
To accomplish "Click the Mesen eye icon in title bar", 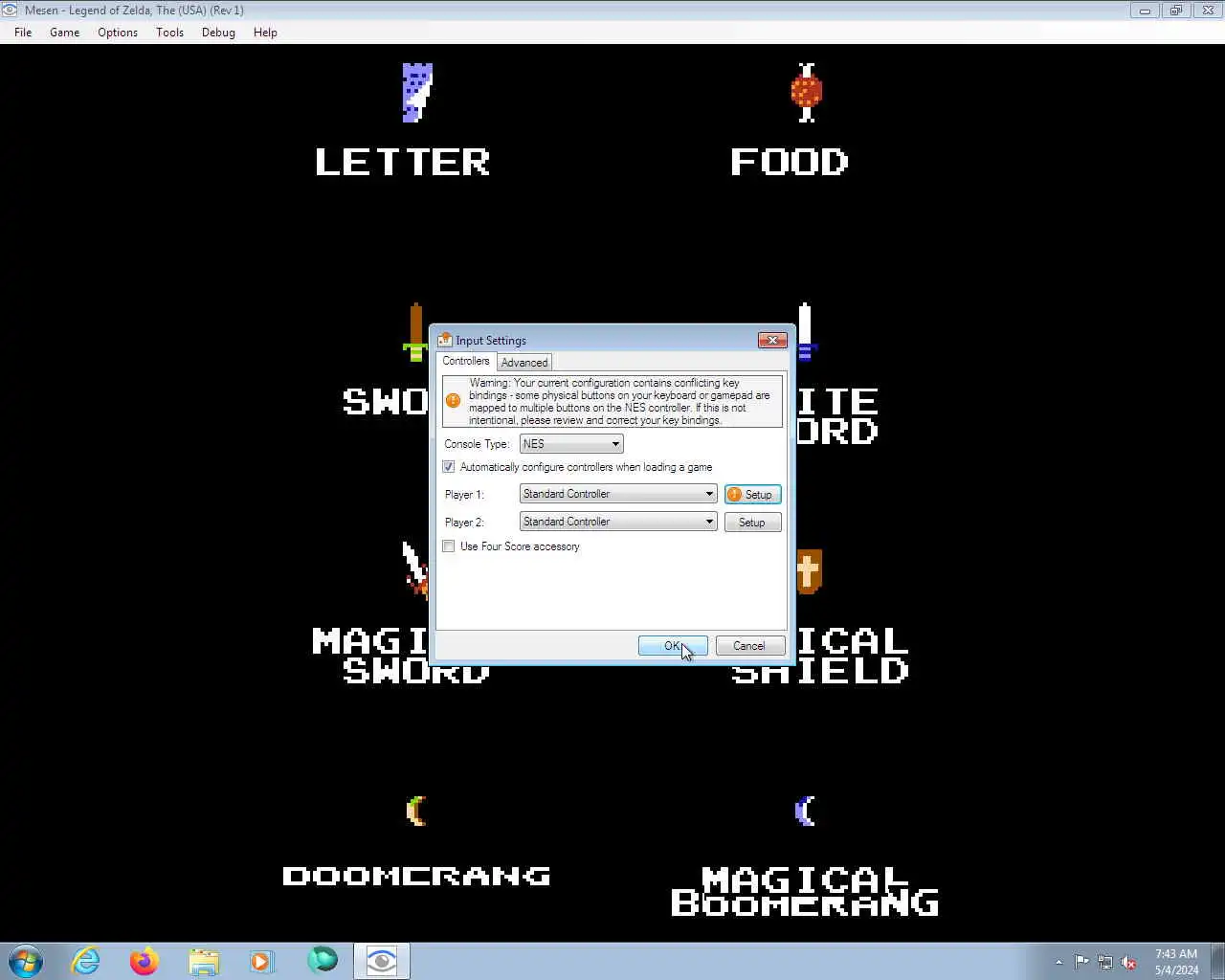I will click(x=10, y=11).
